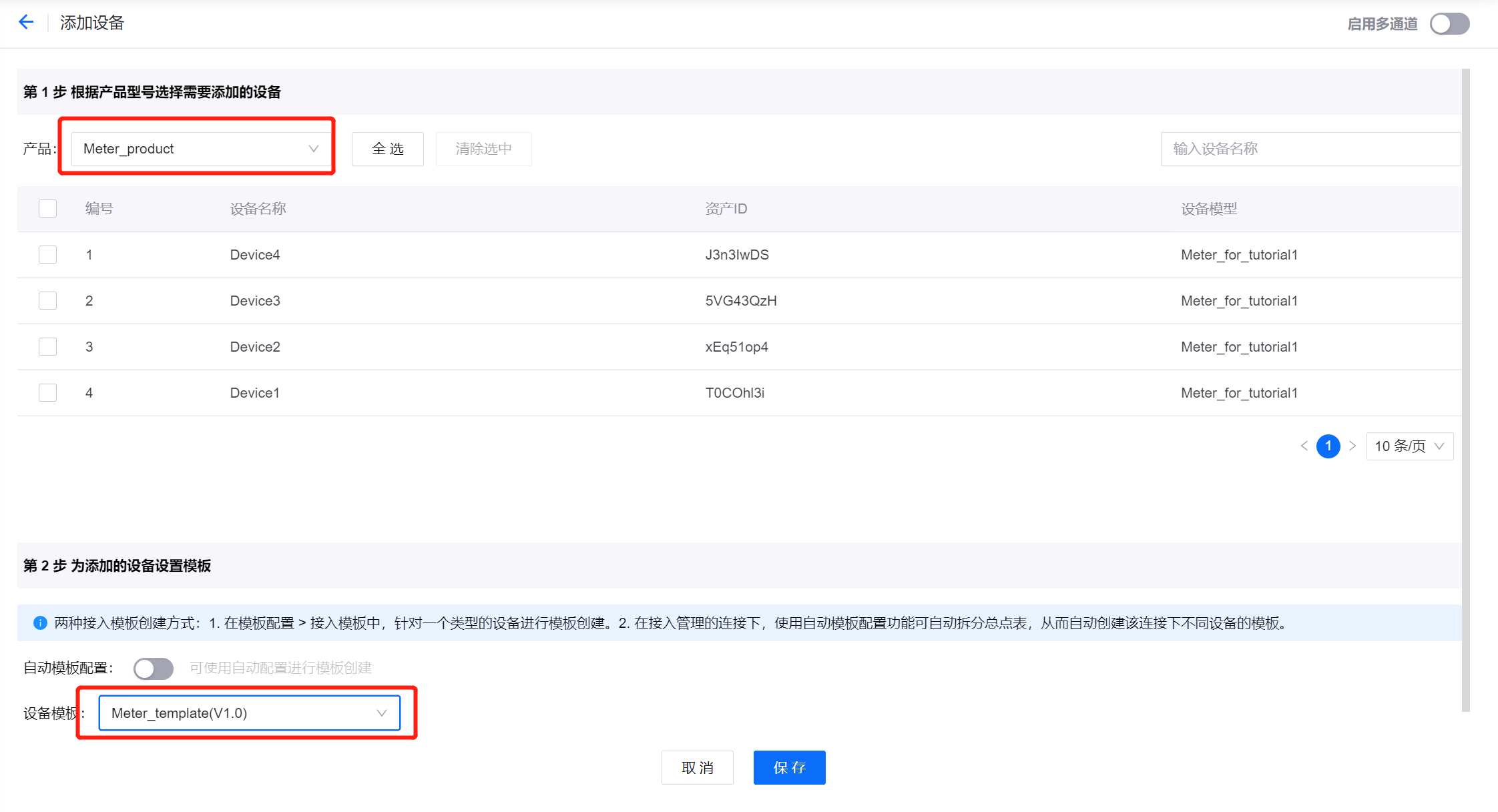Click the 添加设备 page title
Screen dimensions: 1498x812
[x=92, y=23]
